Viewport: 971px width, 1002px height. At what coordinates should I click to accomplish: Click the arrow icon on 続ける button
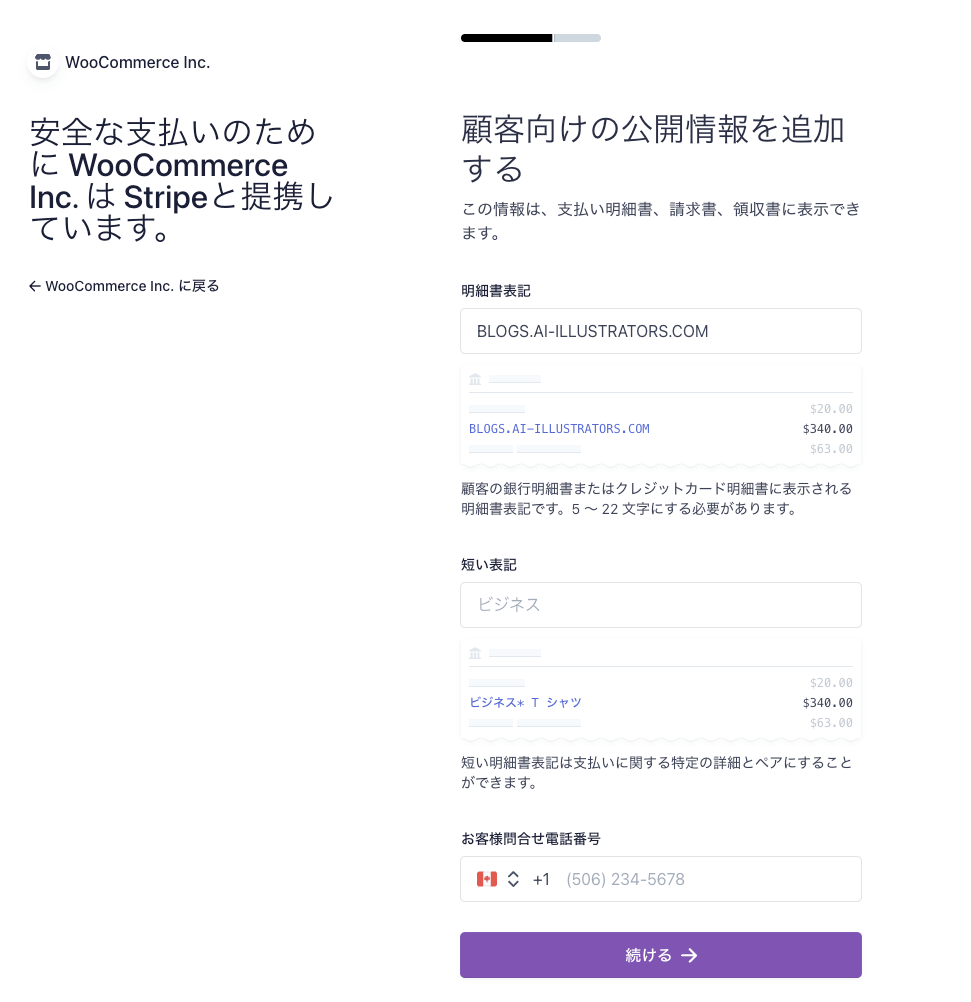coord(689,955)
